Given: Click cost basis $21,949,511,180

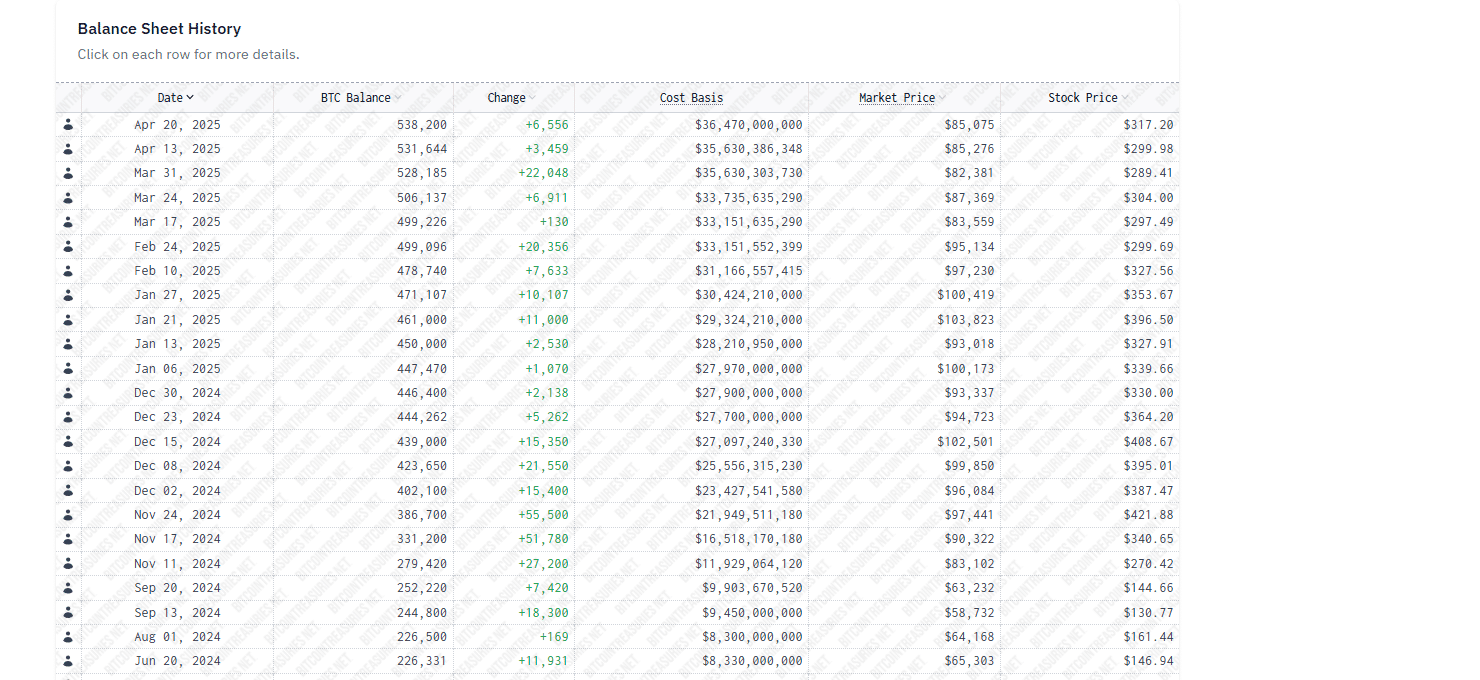Looking at the screenshot, I should [749, 515].
